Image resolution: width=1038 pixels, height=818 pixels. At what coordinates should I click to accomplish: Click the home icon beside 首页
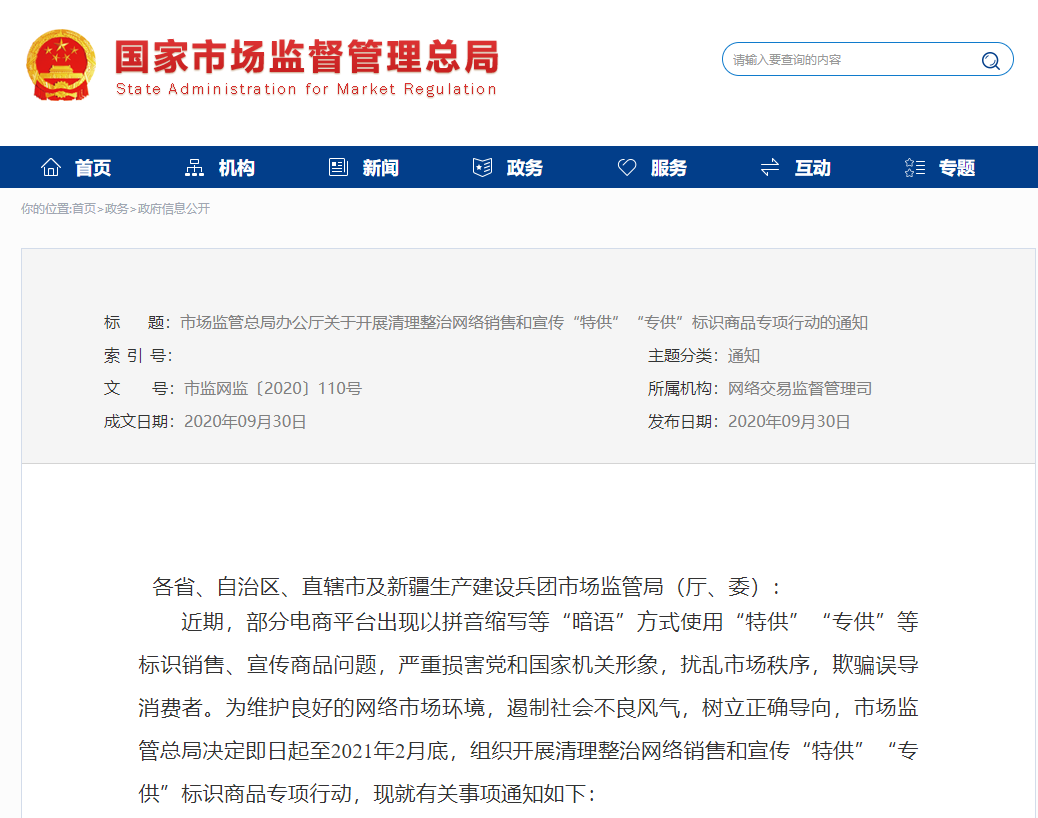[51, 168]
